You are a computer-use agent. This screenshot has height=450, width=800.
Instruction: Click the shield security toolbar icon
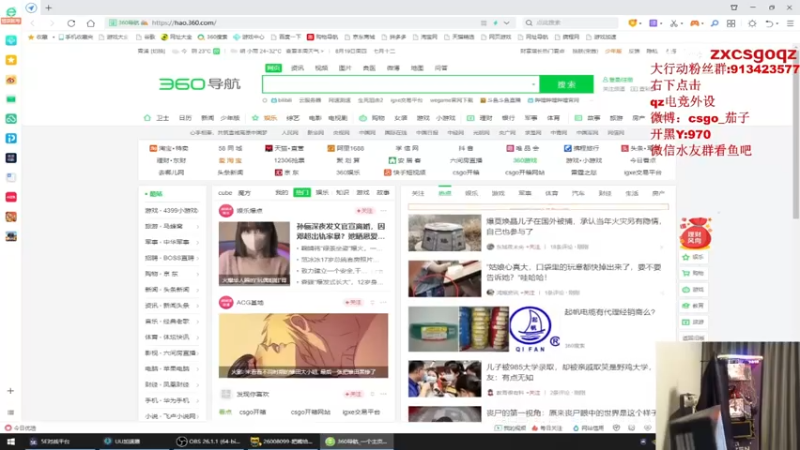pos(633,23)
